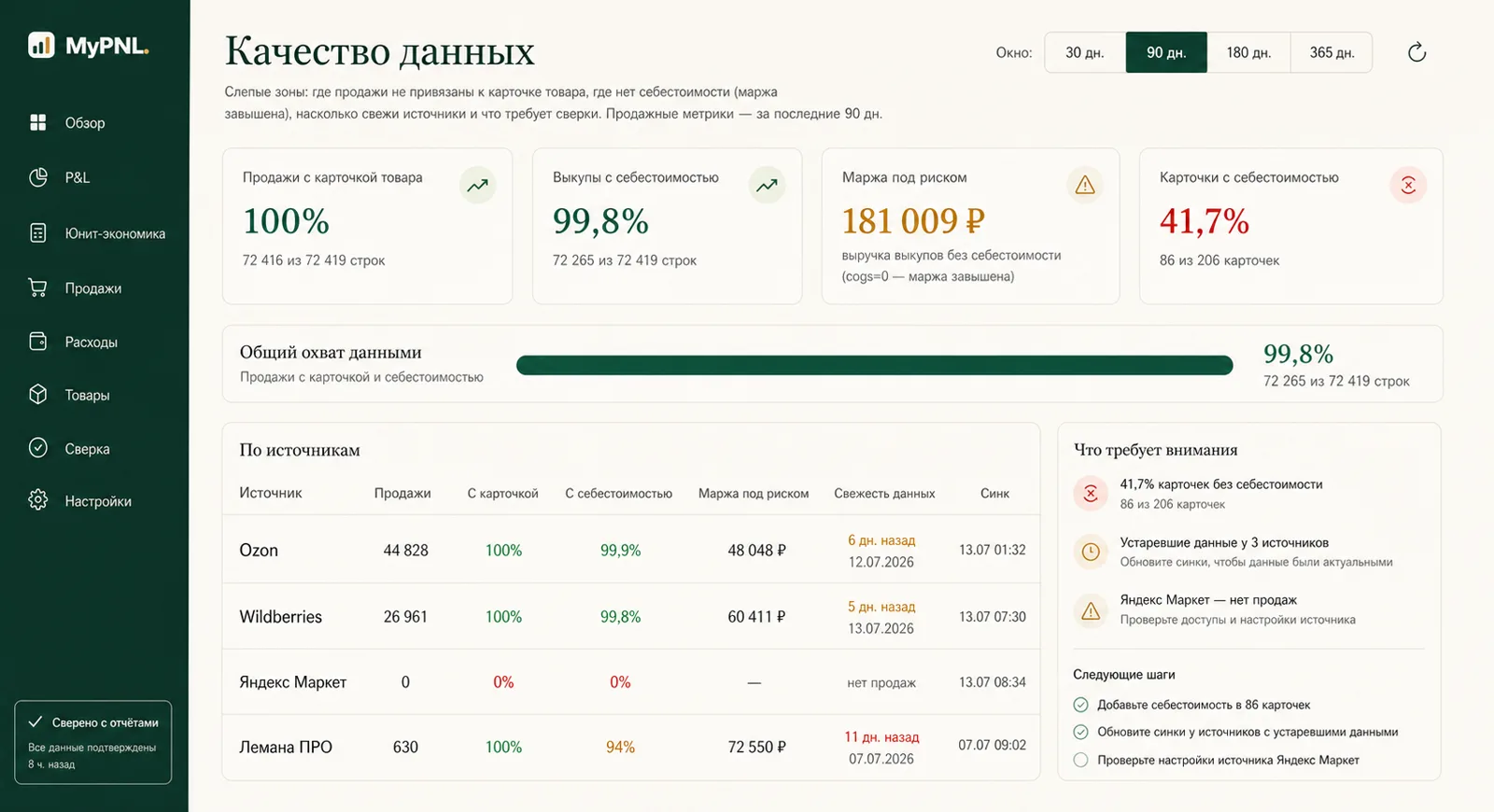The height and width of the screenshot is (812, 1494).
Task: Click the Следующие шаги heading
Action: click(1124, 674)
